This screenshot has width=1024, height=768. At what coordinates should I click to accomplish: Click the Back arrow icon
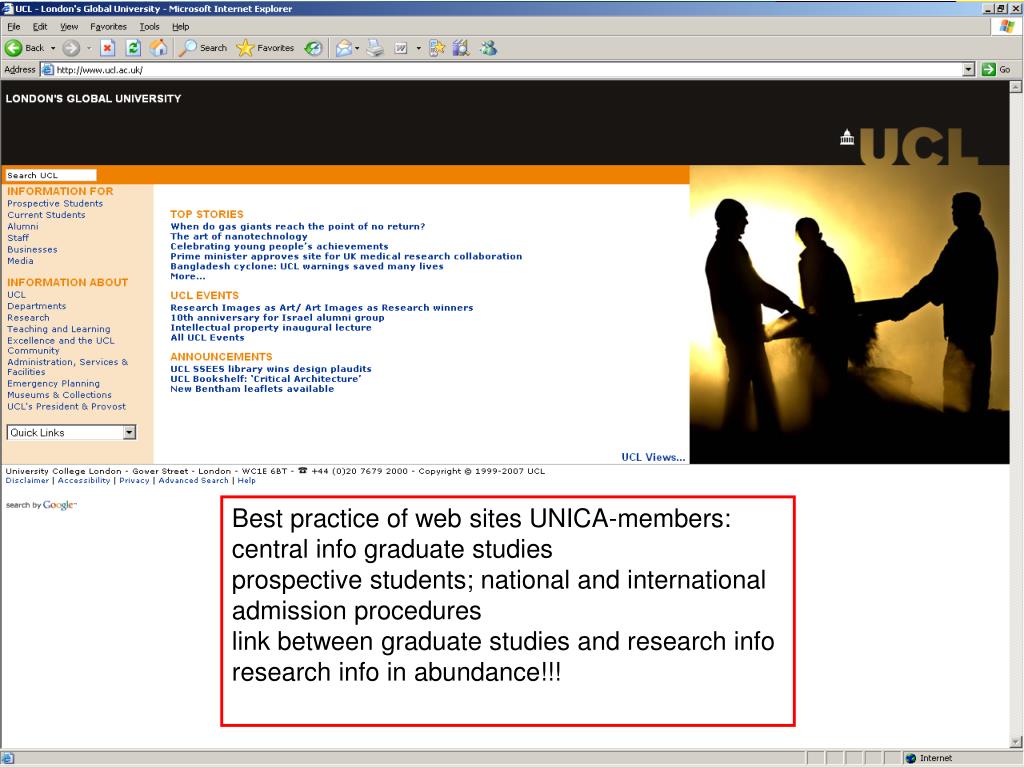click(13, 48)
